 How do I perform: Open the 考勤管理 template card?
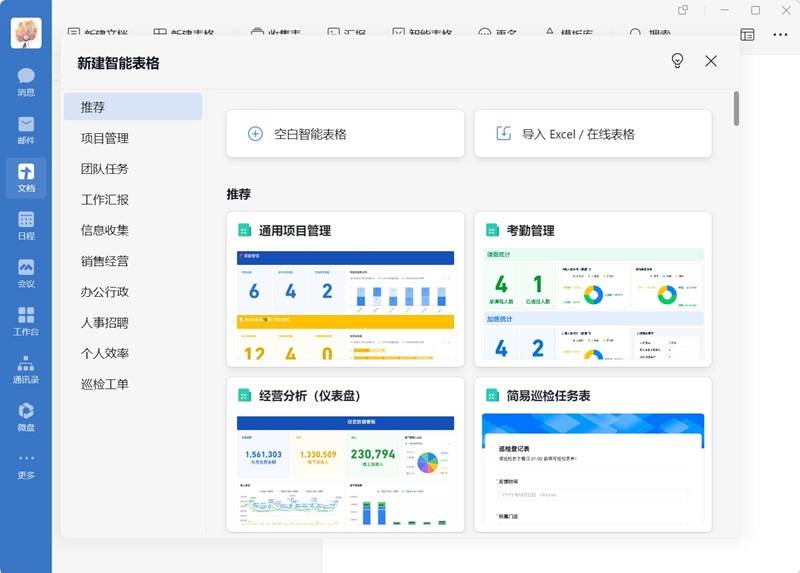[592, 290]
